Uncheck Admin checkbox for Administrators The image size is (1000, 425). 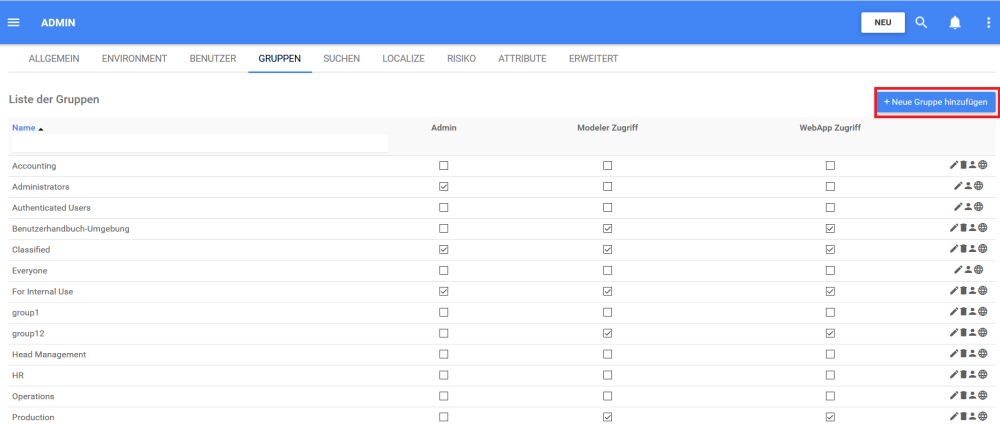[444, 186]
